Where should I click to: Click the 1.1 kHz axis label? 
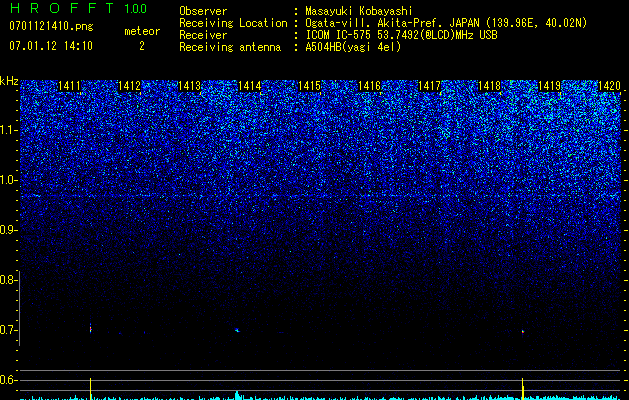(x=7, y=130)
